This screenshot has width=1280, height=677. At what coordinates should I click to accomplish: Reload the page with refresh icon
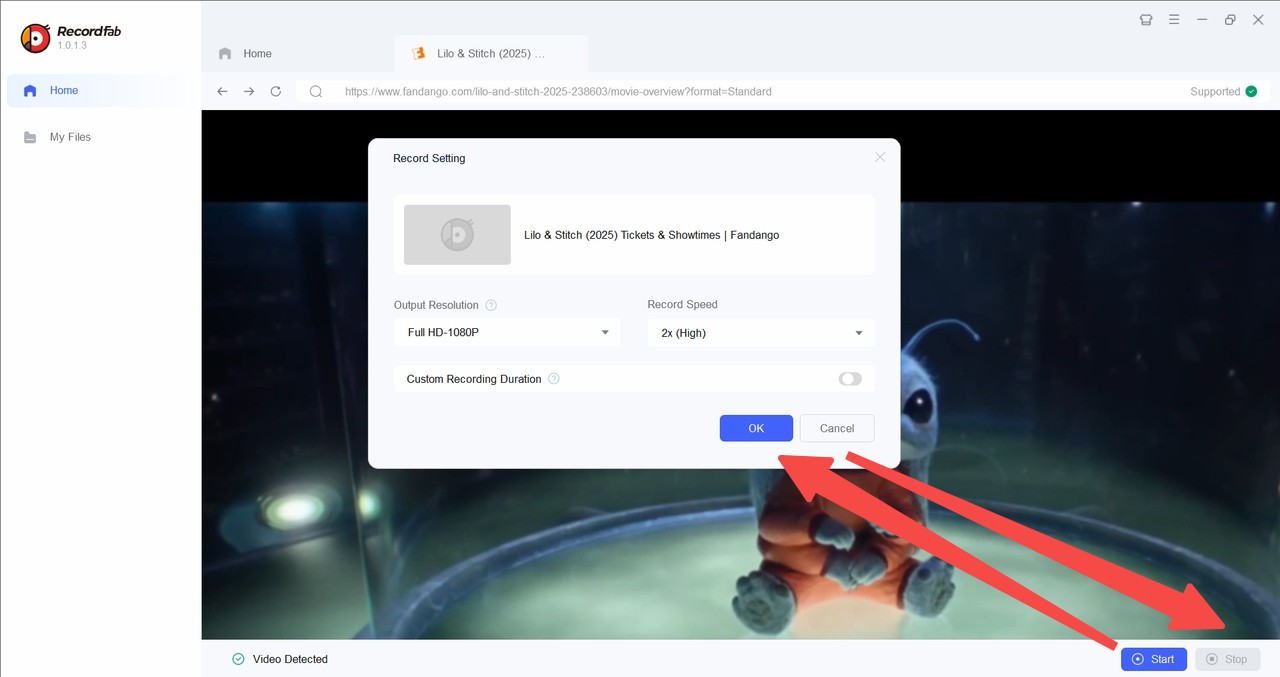coord(276,91)
